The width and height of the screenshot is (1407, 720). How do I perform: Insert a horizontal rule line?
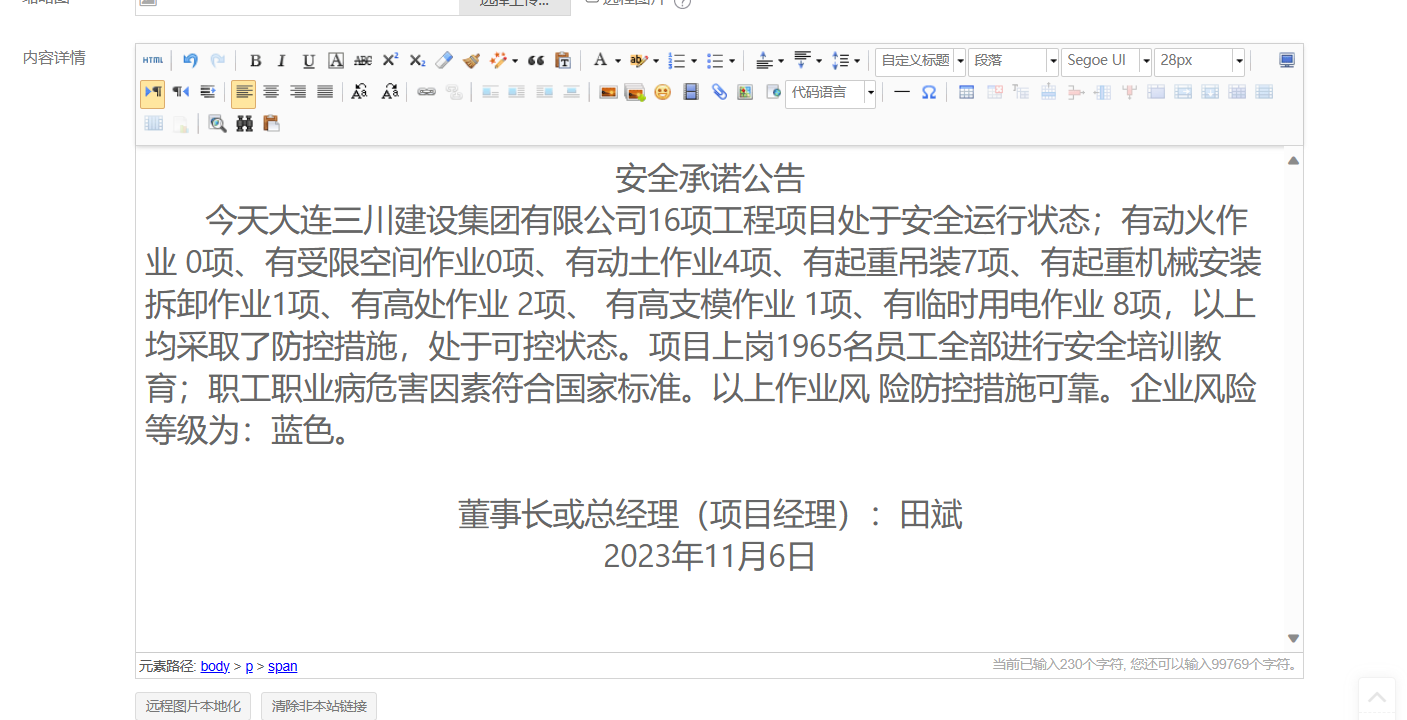pyautogui.click(x=902, y=92)
